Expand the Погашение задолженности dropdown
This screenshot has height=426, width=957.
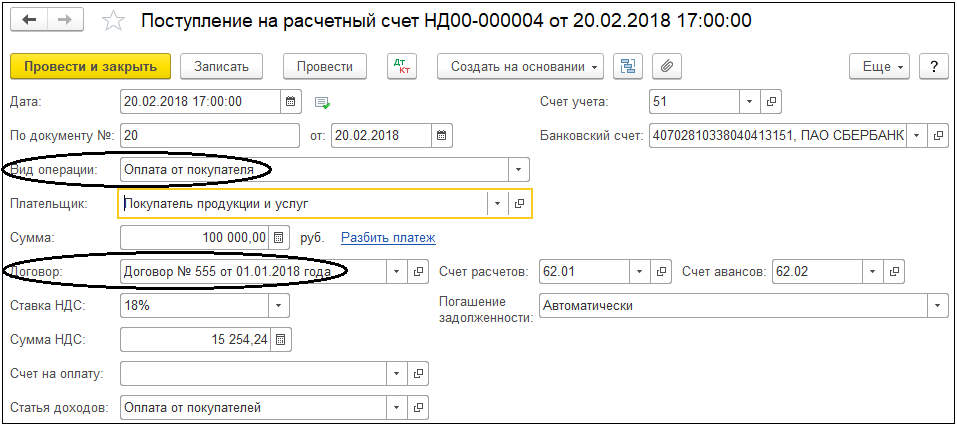point(937,306)
